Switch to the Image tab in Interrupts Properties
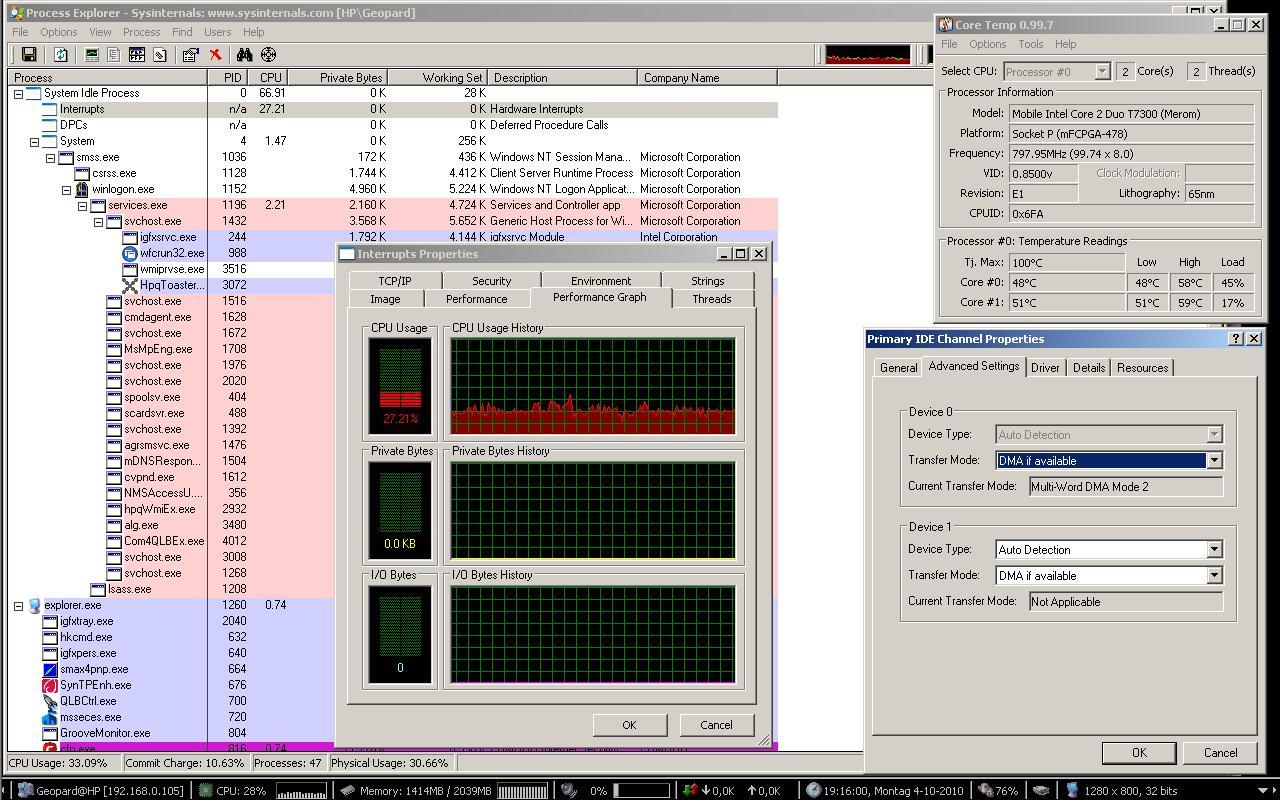The height and width of the screenshot is (800, 1280). (x=385, y=299)
